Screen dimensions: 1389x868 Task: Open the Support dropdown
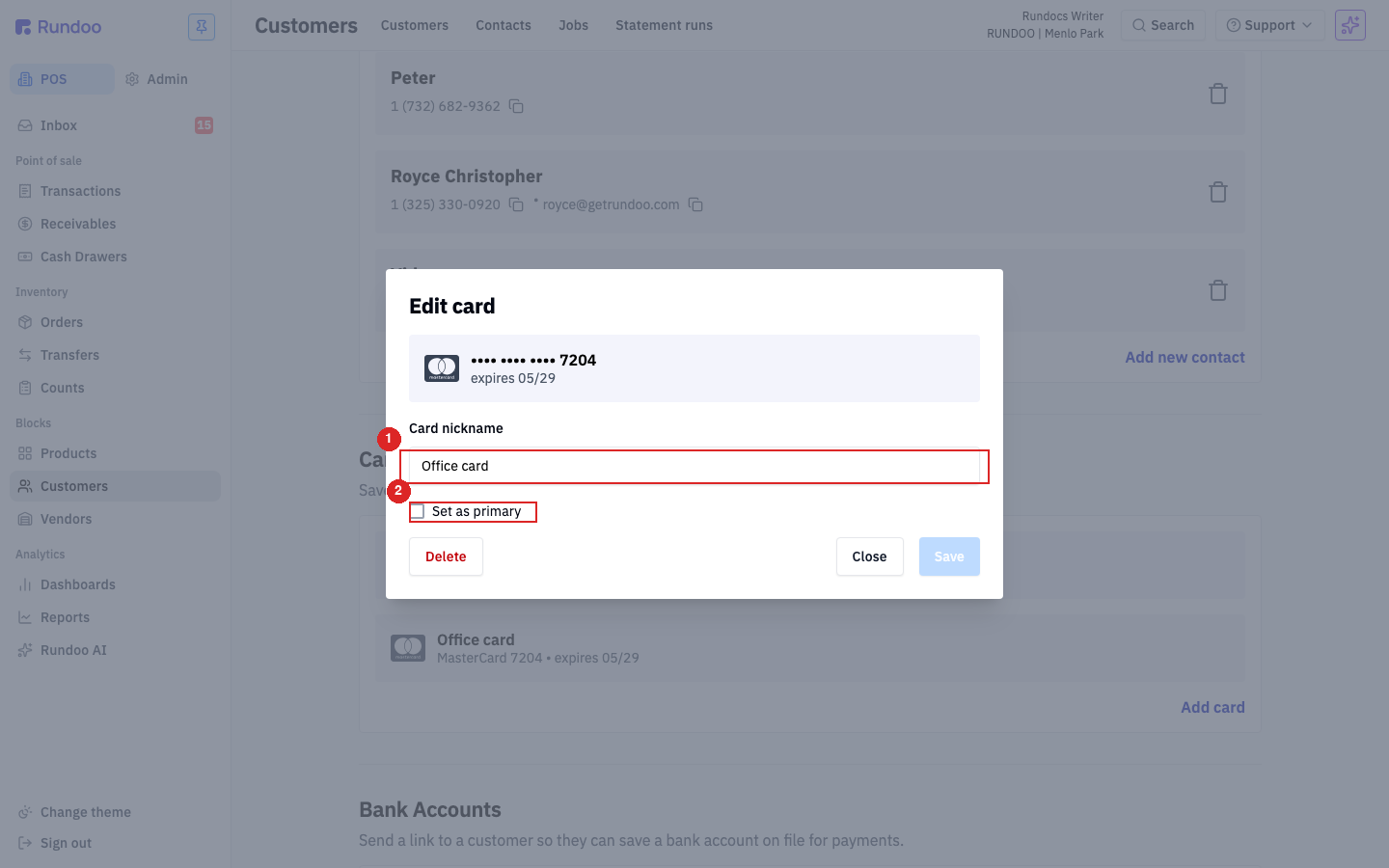coord(1269,25)
